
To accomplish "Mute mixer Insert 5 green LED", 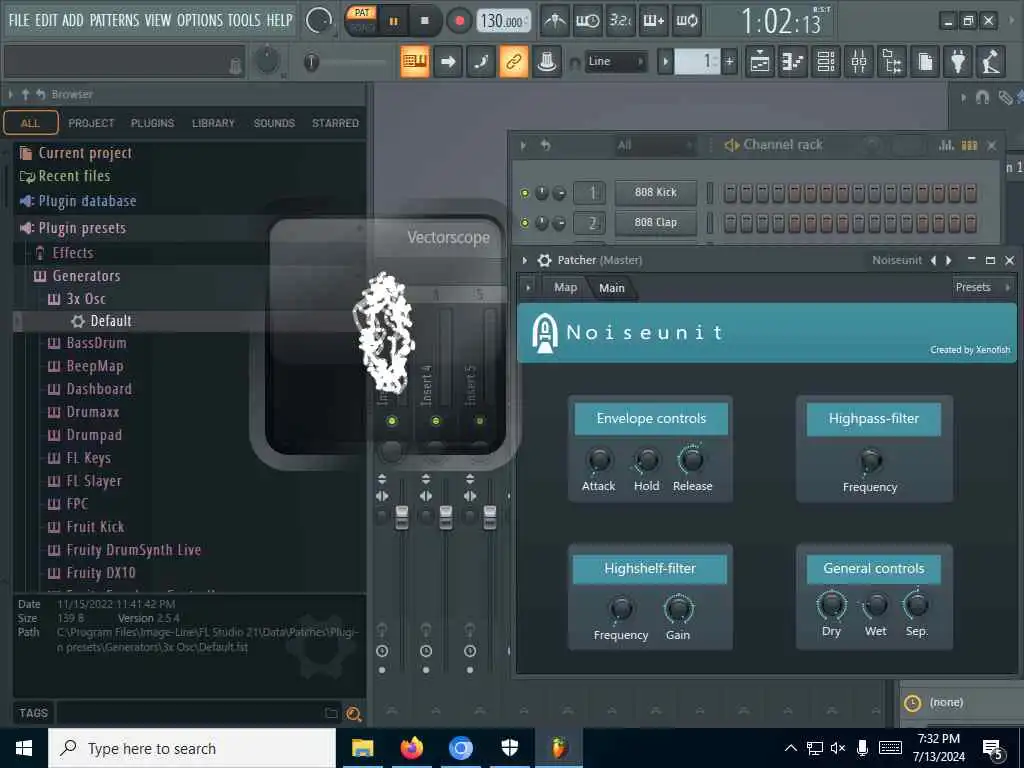I will point(479,421).
